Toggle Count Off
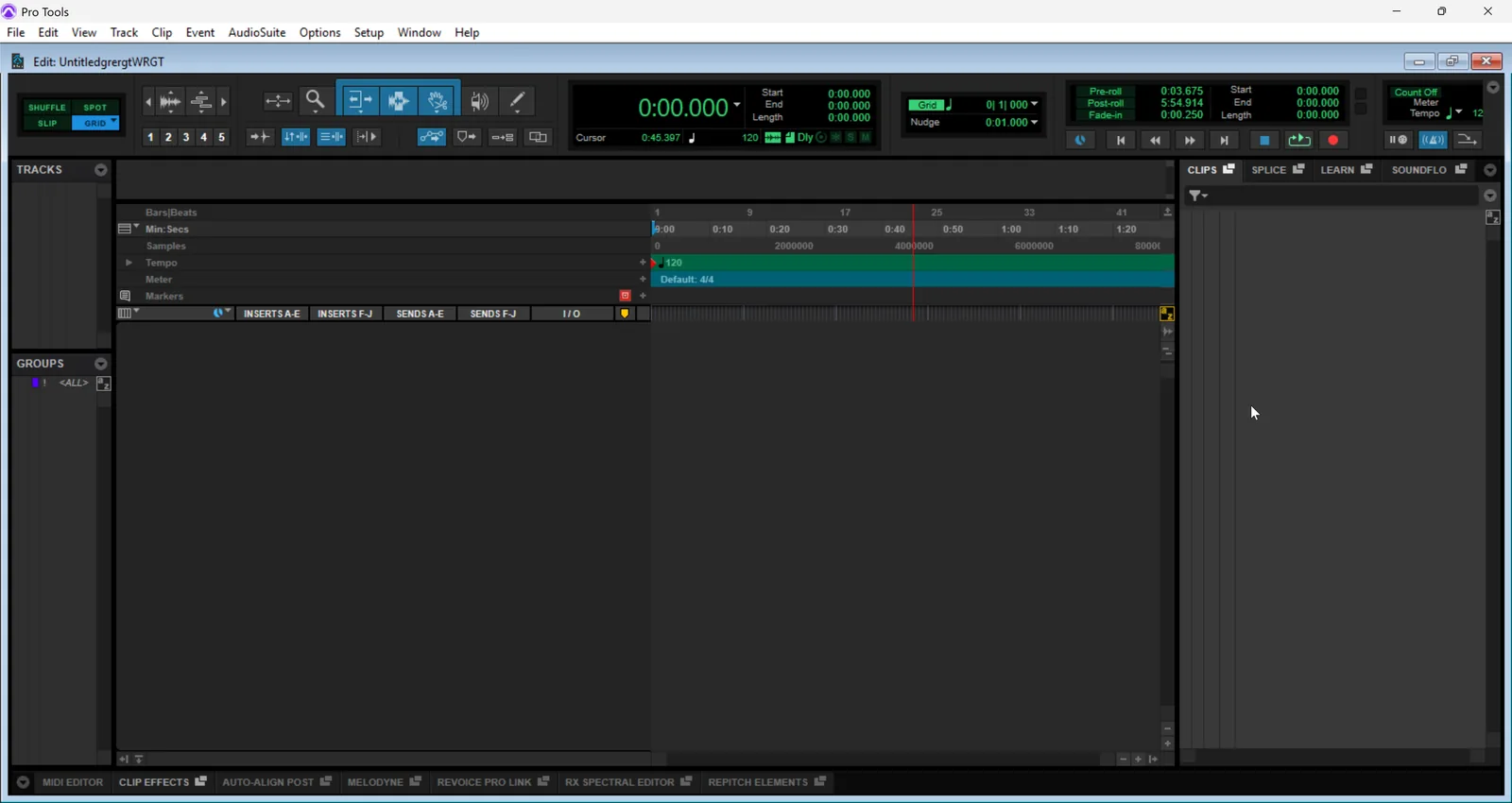 1416,93
